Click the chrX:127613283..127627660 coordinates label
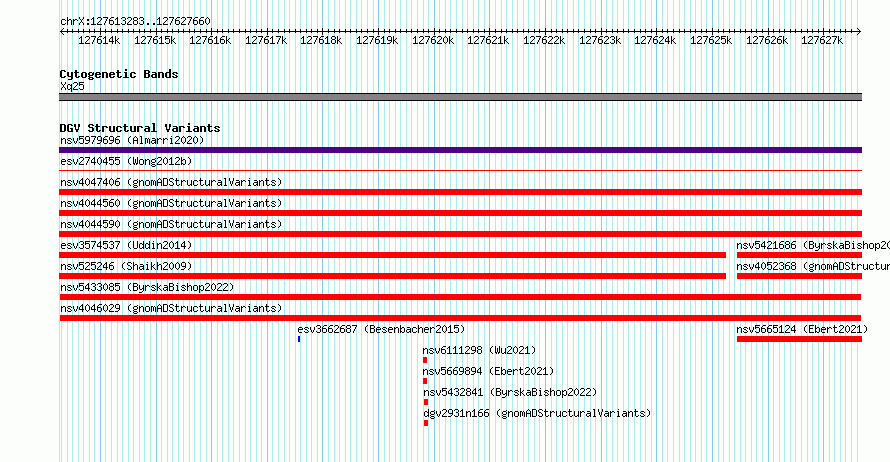 pos(135,22)
